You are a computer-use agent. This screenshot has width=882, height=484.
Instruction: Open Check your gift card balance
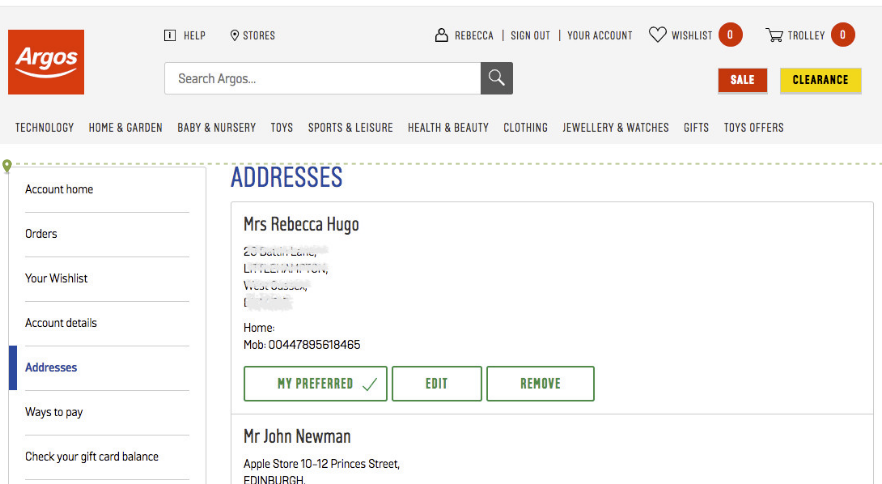pyautogui.click(x=92, y=456)
